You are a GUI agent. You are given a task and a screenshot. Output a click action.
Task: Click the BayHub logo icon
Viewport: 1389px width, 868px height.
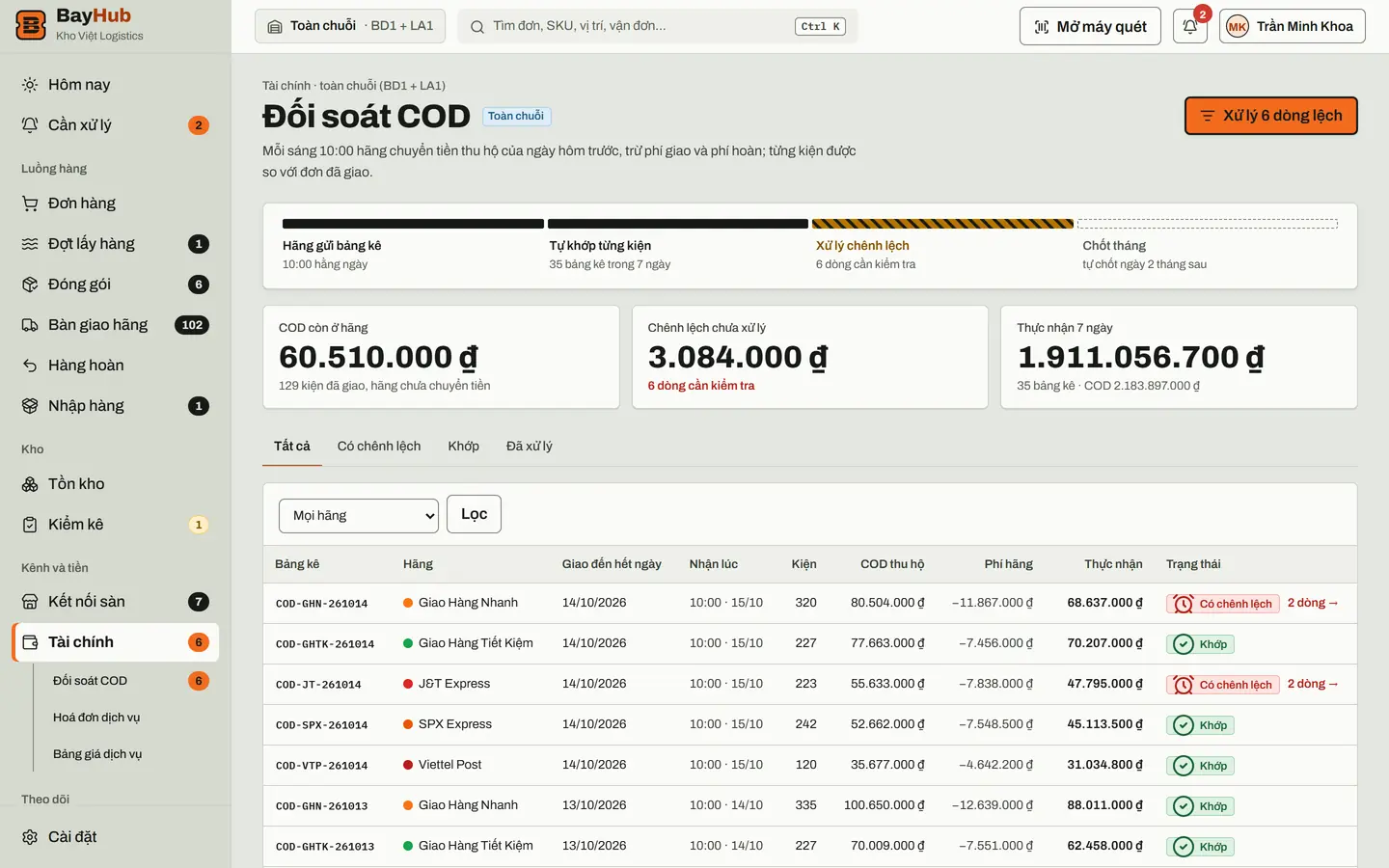[31, 26]
